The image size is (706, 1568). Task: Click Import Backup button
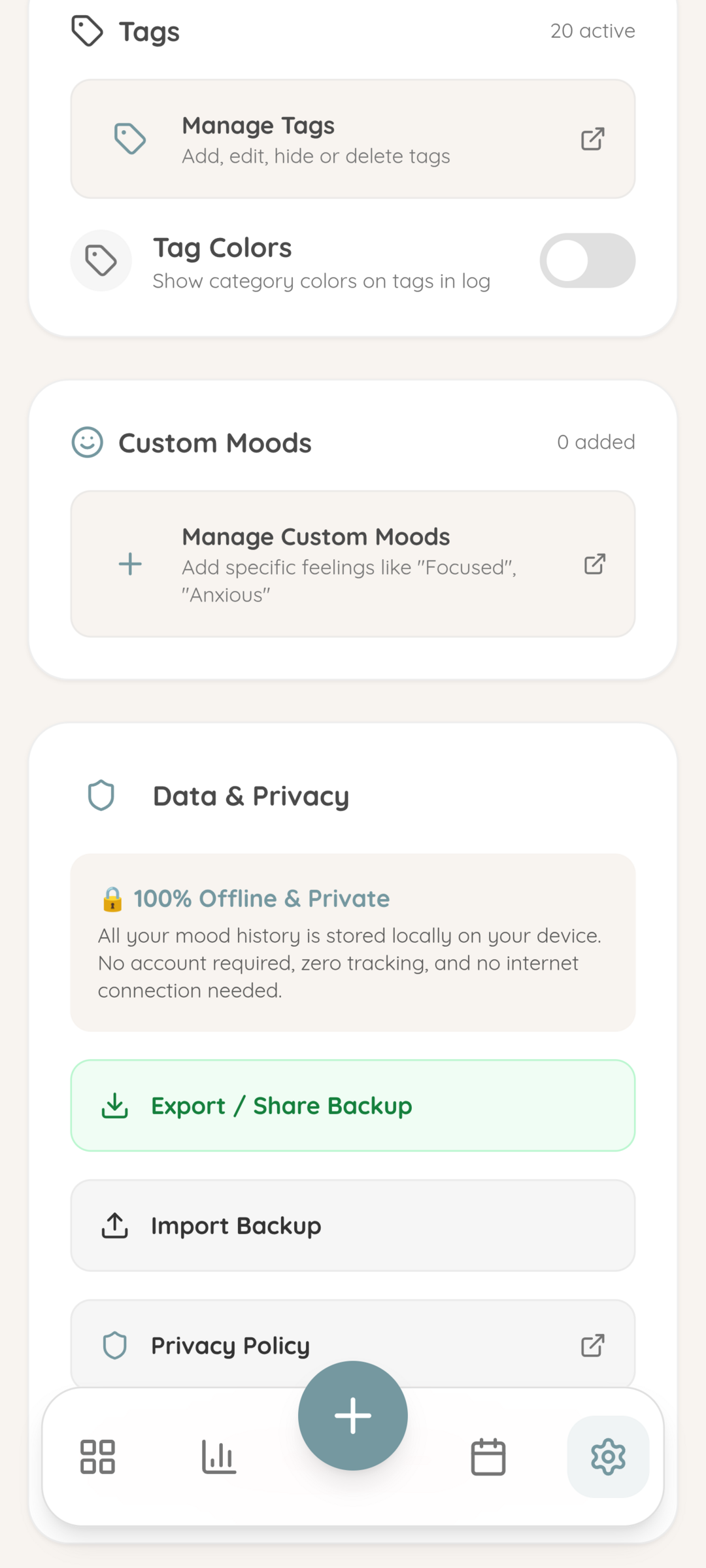[353, 1225]
